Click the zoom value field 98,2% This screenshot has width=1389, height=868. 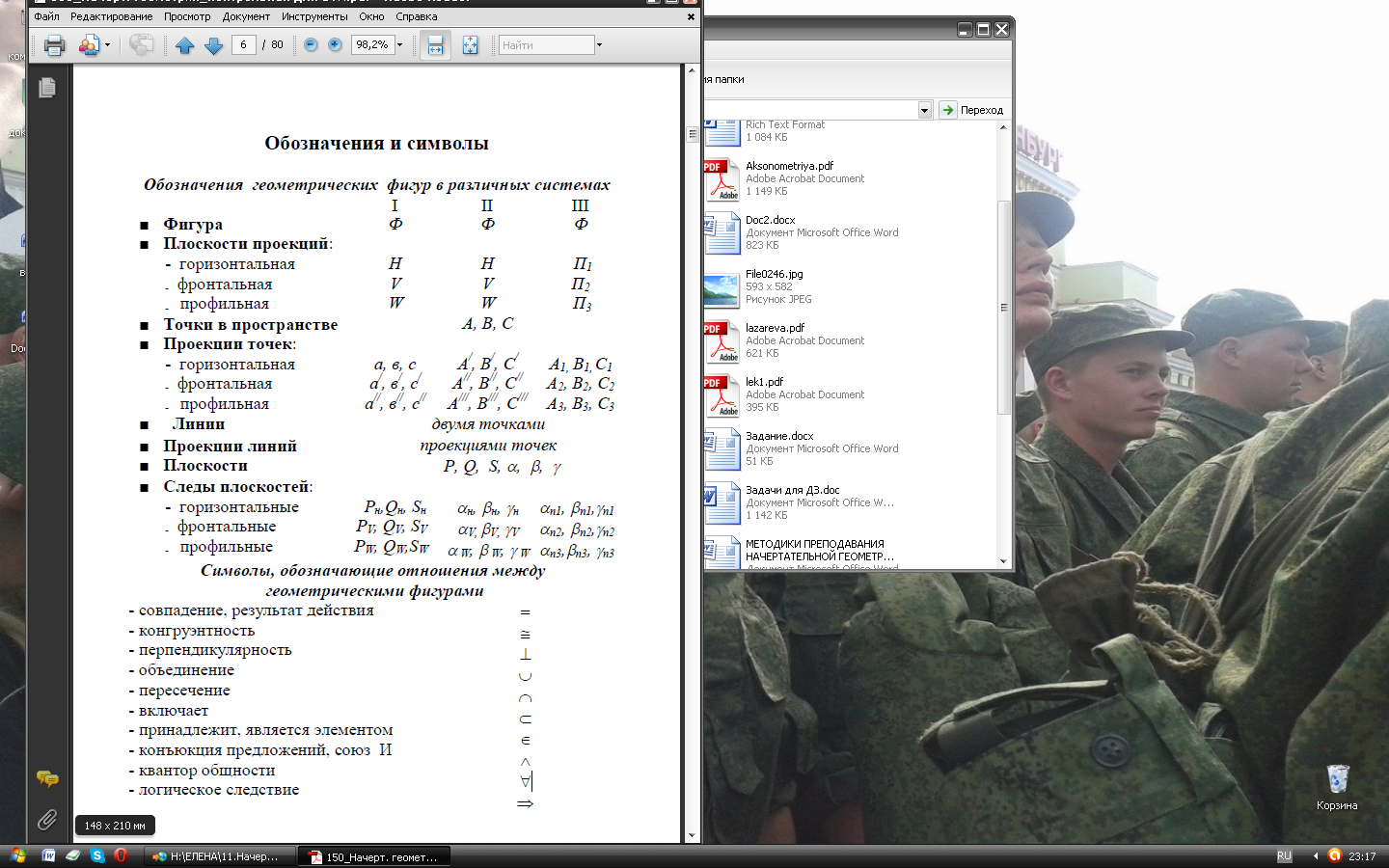[372, 44]
